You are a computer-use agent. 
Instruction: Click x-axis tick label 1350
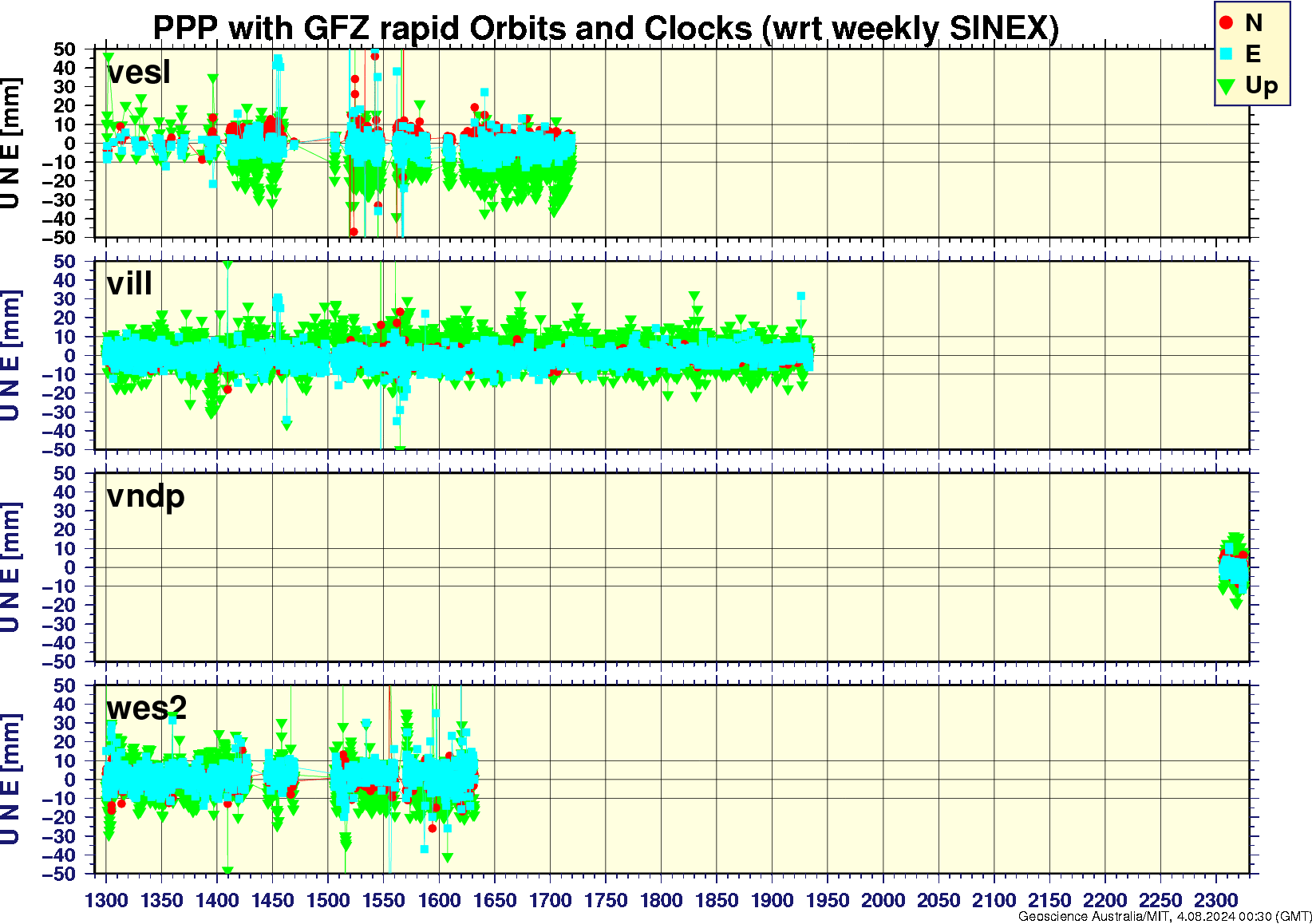[162, 900]
